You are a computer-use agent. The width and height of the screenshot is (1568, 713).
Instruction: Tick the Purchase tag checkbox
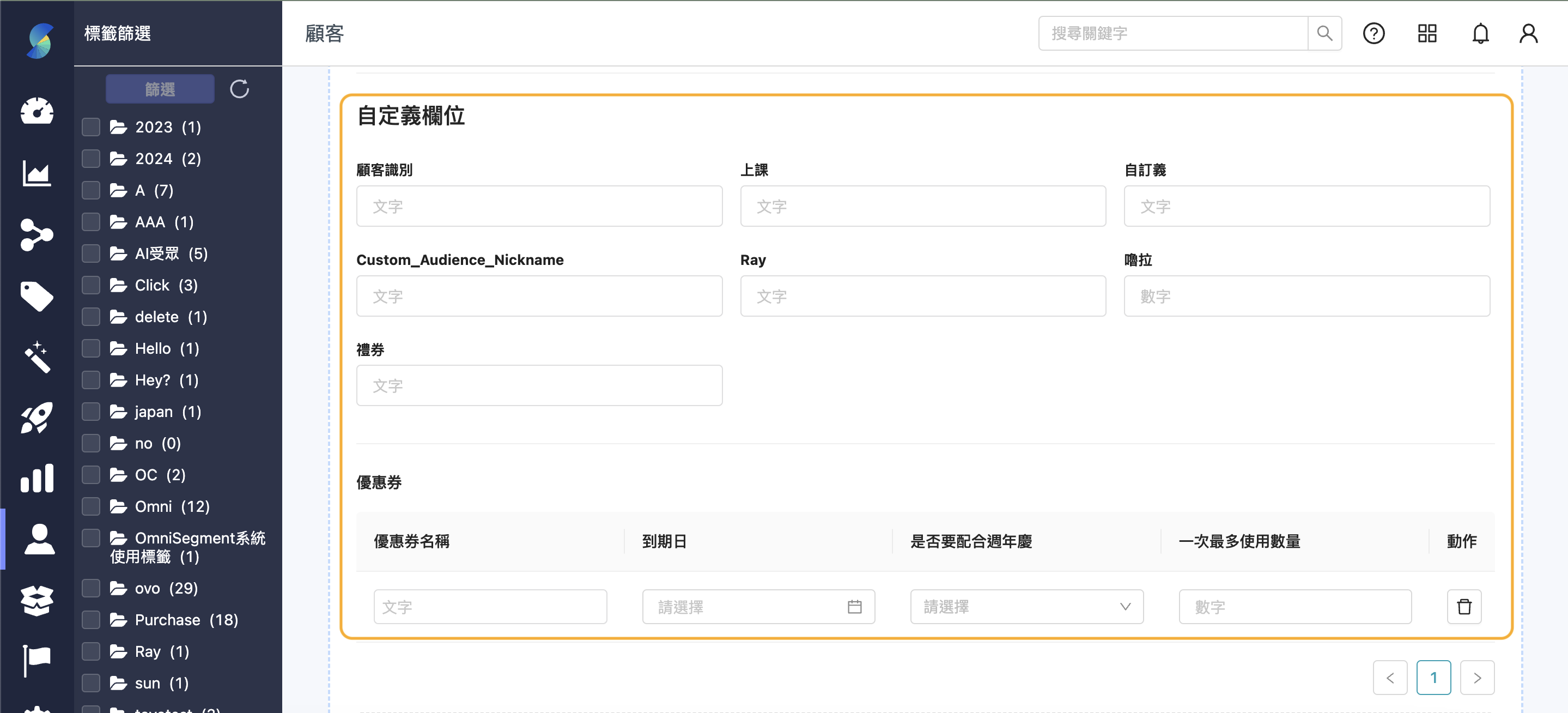point(92,619)
